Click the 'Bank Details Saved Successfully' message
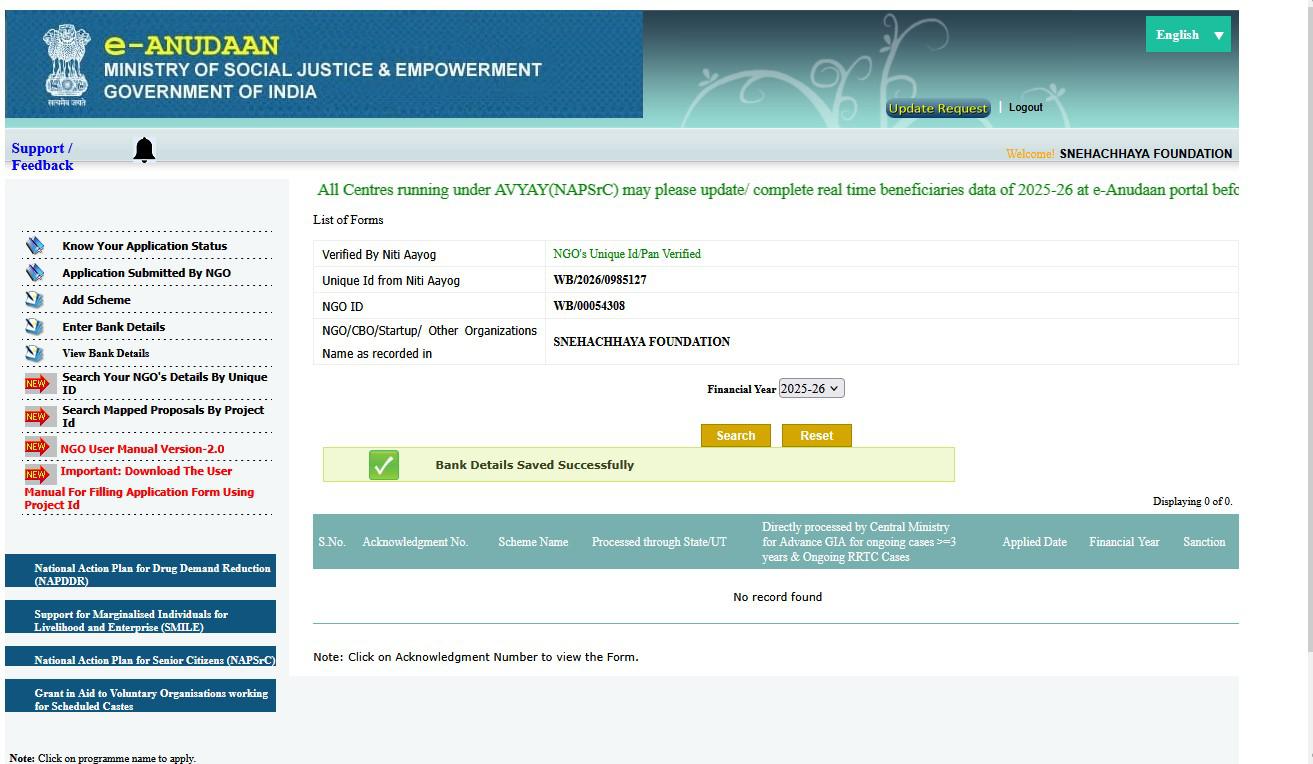This screenshot has width=1313, height=764. pyautogui.click(x=535, y=465)
